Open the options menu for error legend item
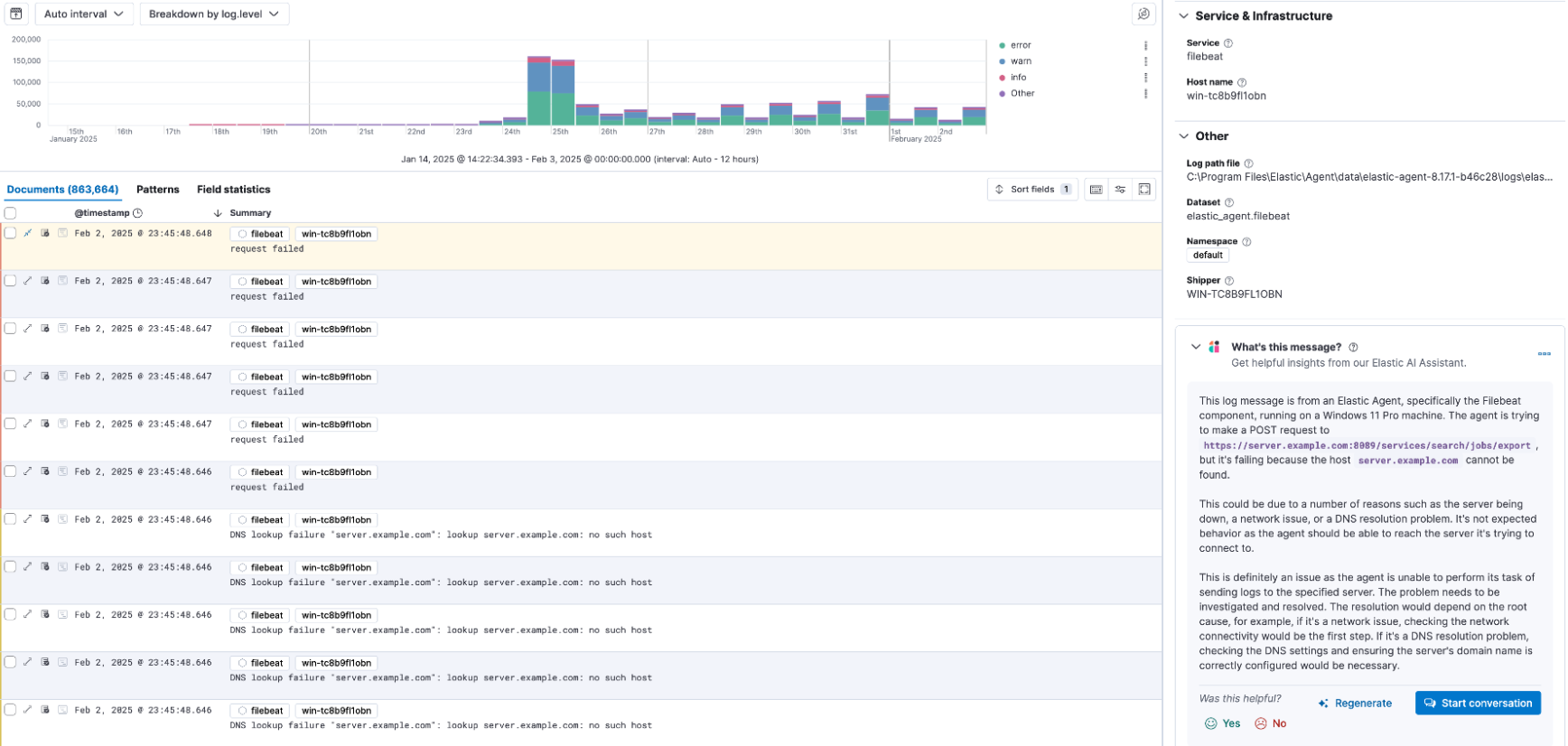 click(1145, 45)
